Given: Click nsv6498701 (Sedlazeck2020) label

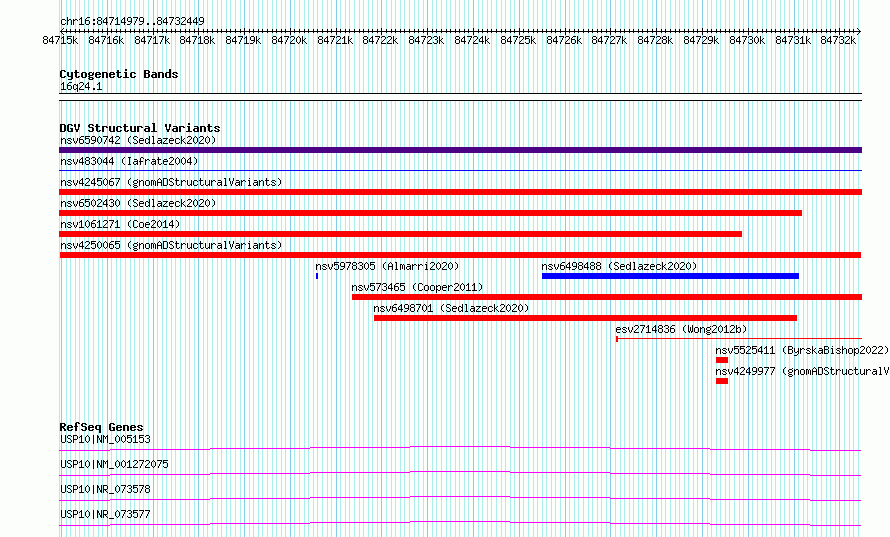Looking at the screenshot, I should (451, 308).
